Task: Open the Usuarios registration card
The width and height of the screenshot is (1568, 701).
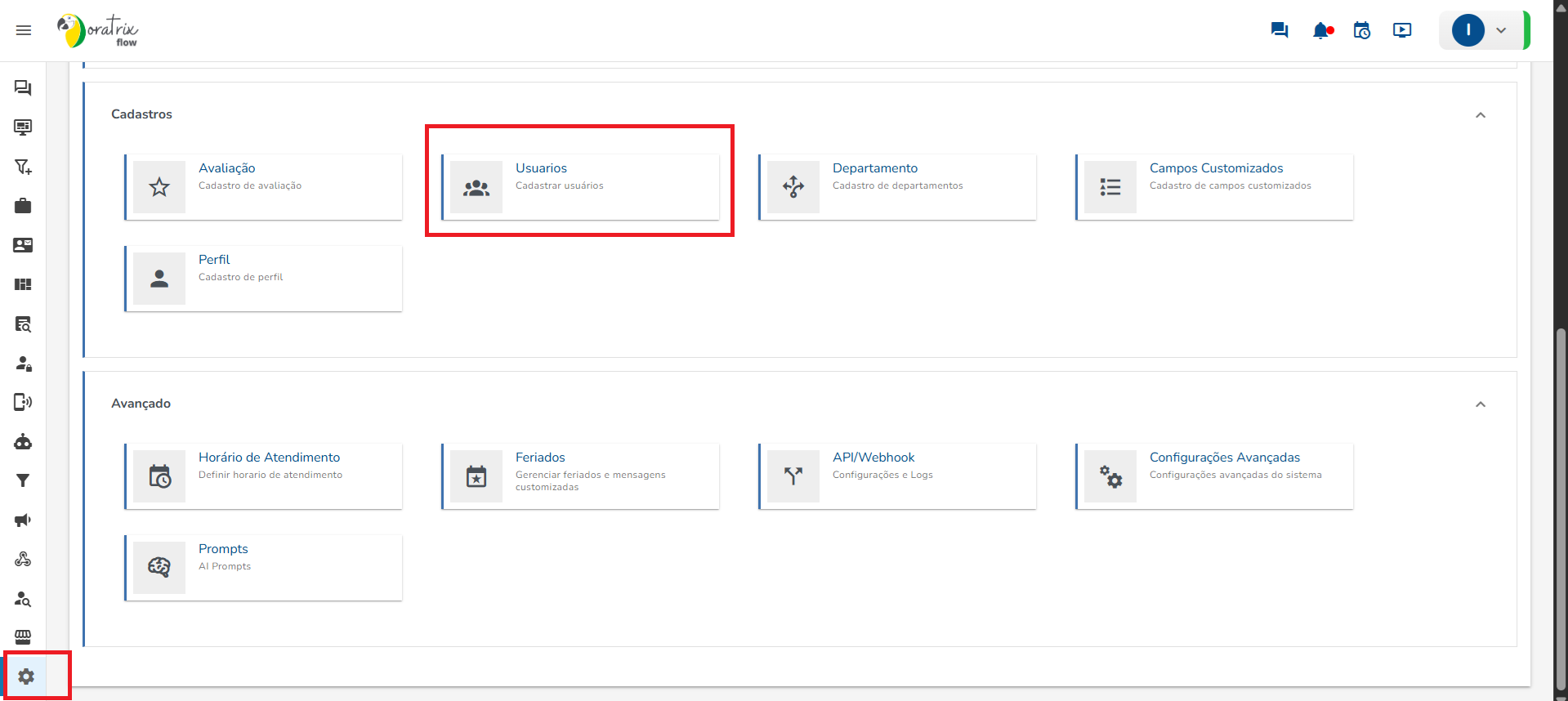Action: point(580,187)
